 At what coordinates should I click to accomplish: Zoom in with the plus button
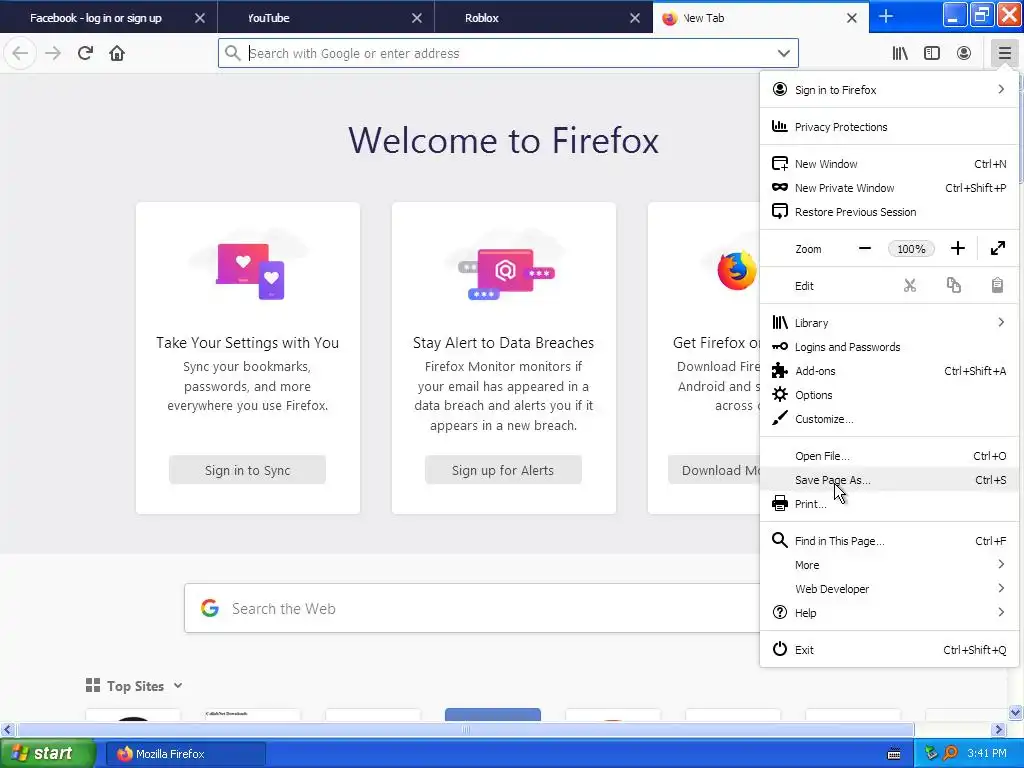point(957,248)
